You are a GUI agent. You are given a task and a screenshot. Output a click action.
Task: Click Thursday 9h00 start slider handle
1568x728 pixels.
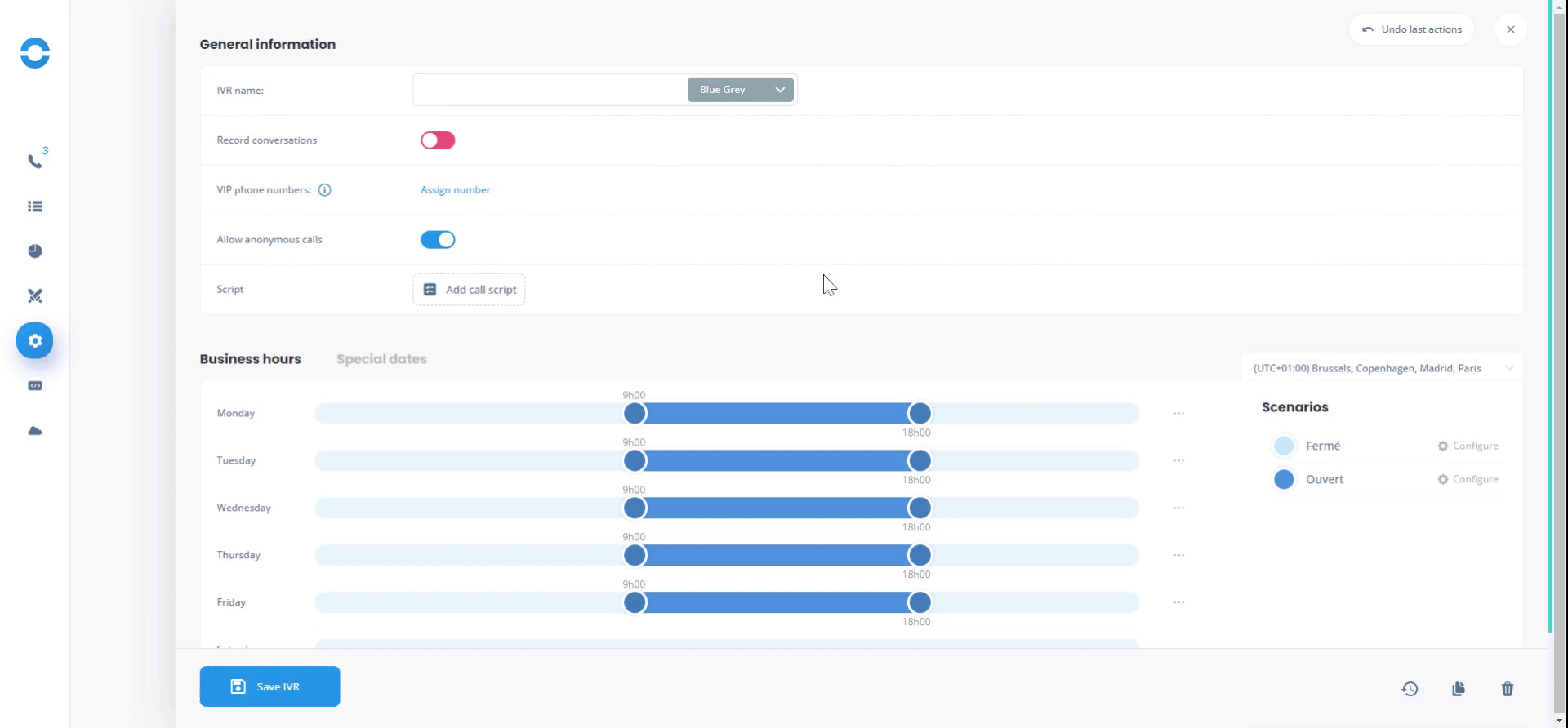pos(635,556)
